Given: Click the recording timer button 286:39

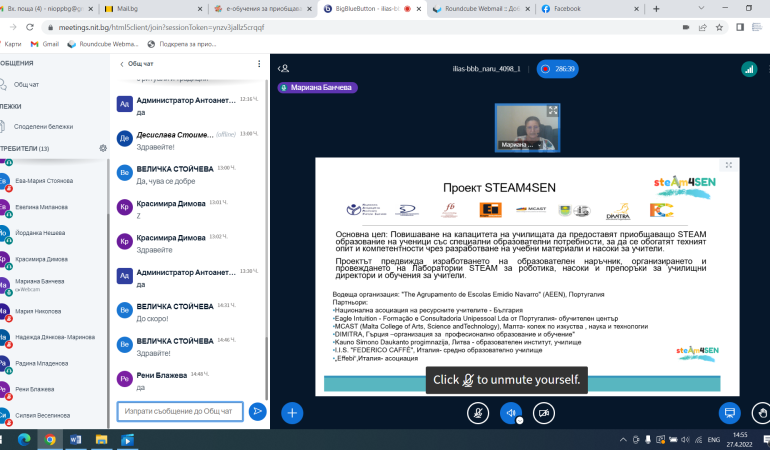Looking at the screenshot, I should [x=558, y=68].
